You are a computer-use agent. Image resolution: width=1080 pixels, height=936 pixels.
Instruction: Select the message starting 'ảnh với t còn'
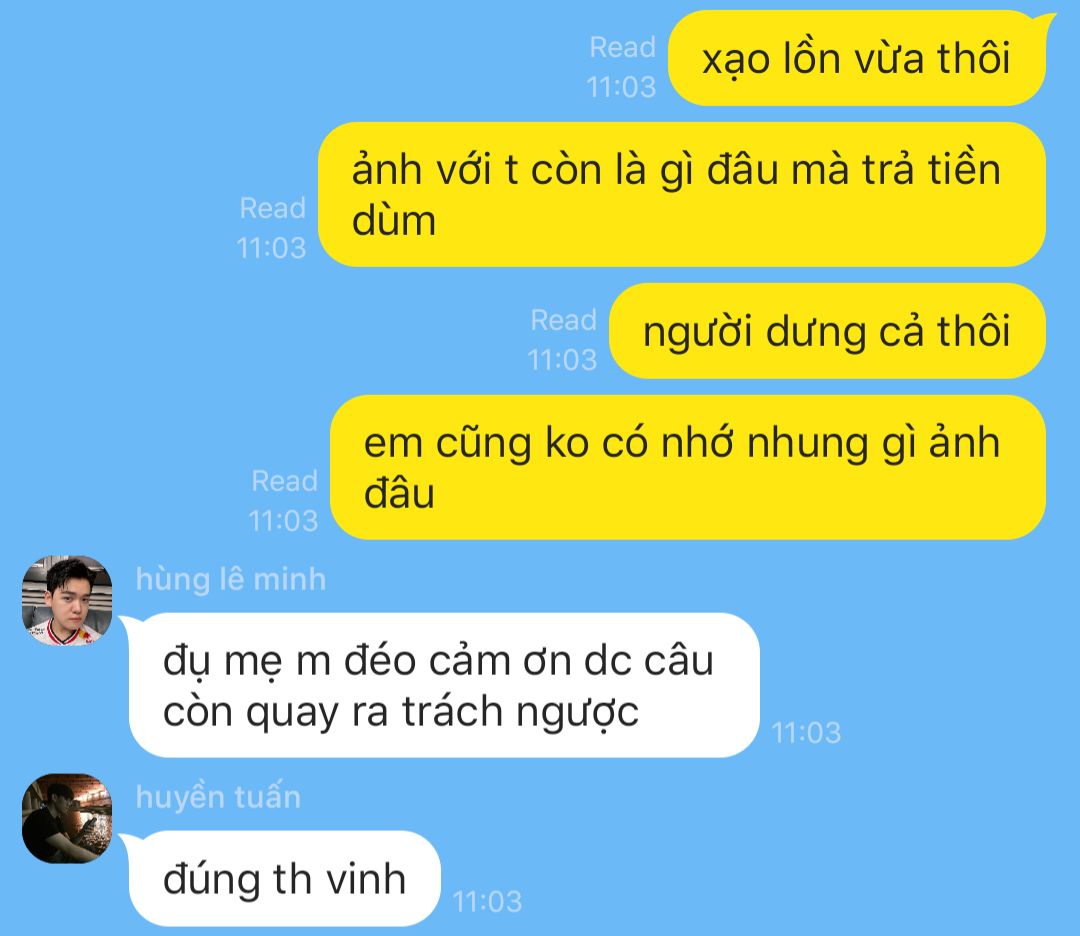(682, 194)
